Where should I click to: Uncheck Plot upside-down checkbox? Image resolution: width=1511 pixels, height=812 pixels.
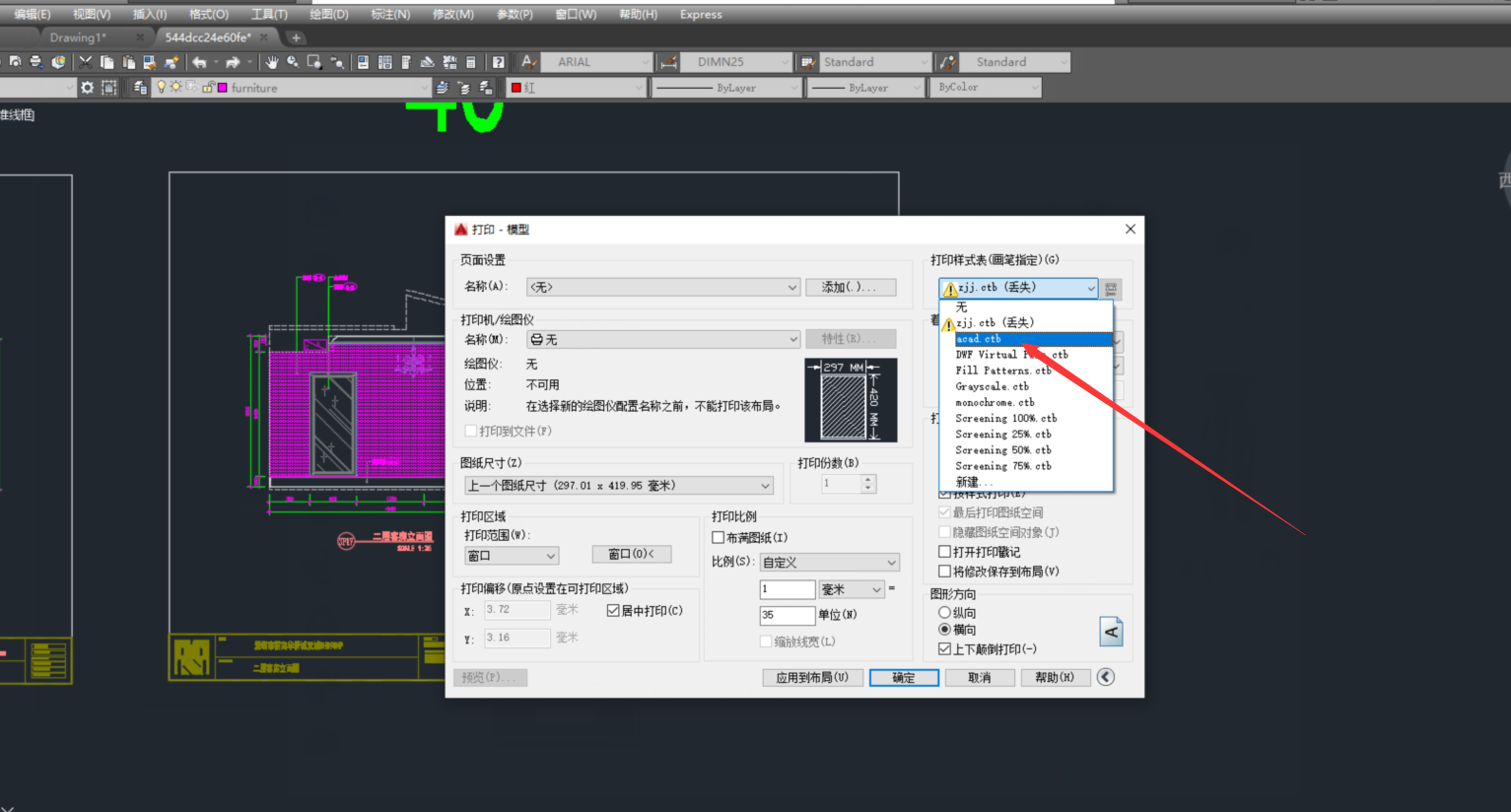pyautogui.click(x=944, y=649)
